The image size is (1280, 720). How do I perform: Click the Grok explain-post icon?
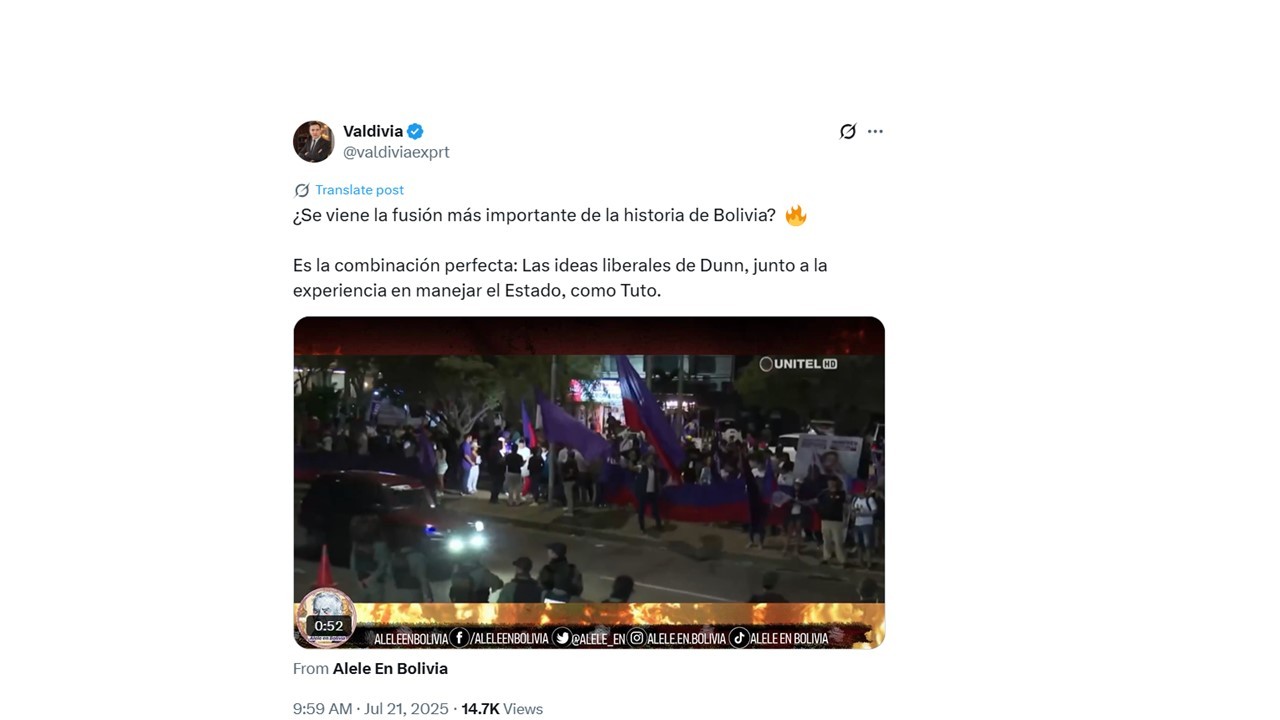pos(848,131)
